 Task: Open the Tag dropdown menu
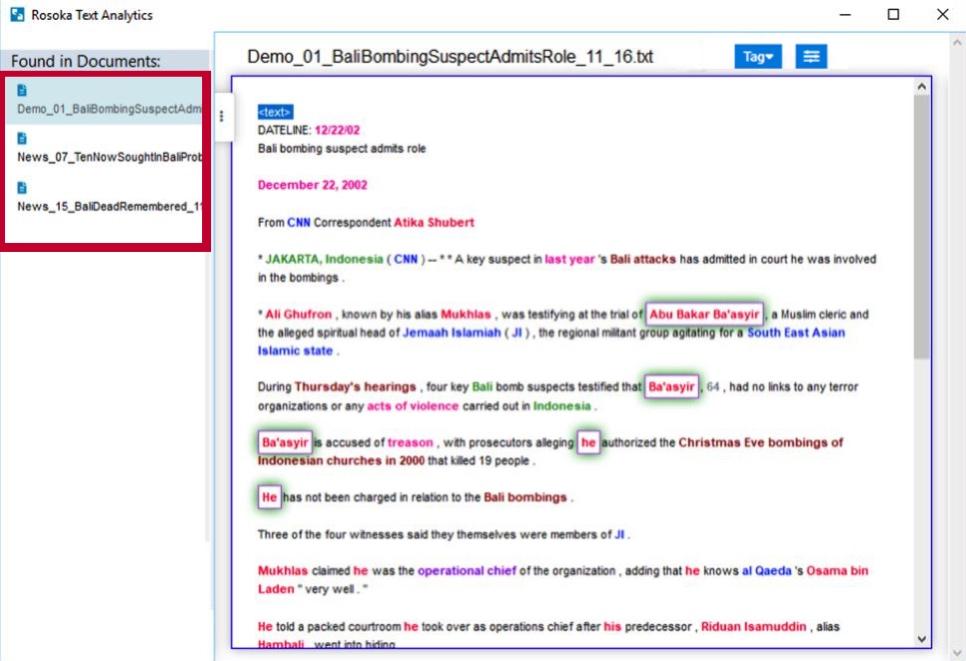click(759, 57)
